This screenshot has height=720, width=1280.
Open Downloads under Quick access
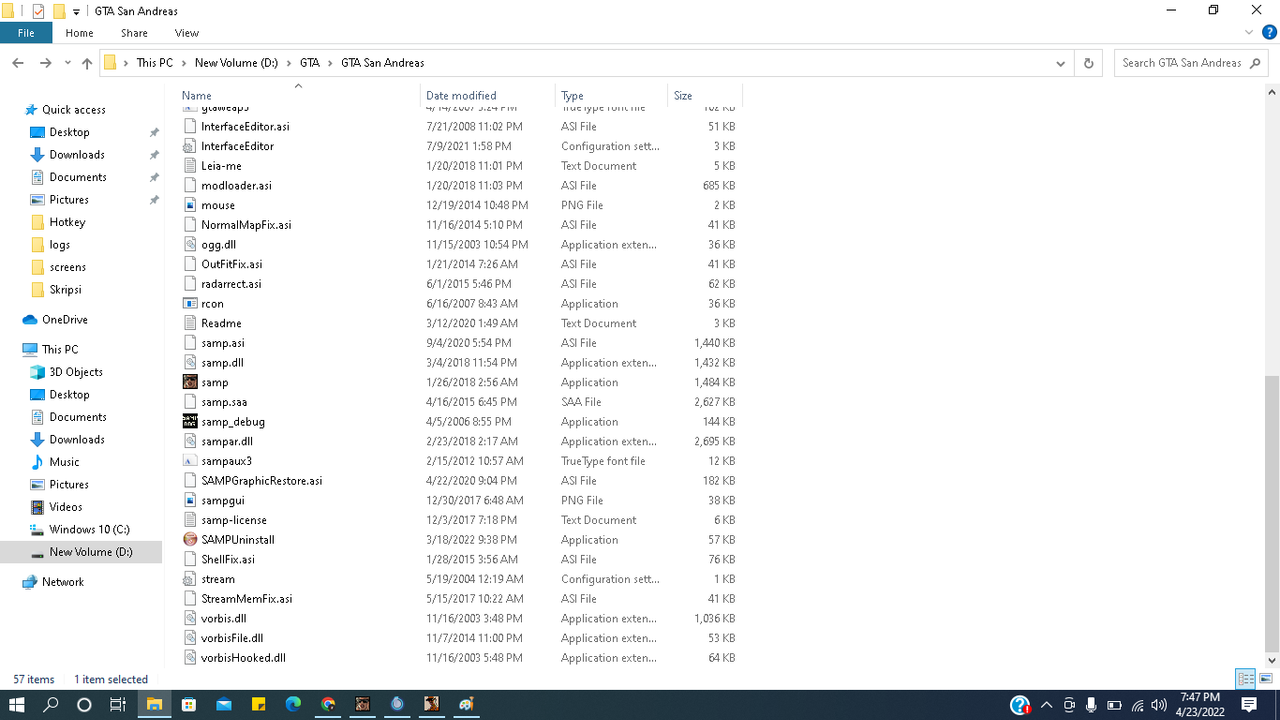click(77, 155)
